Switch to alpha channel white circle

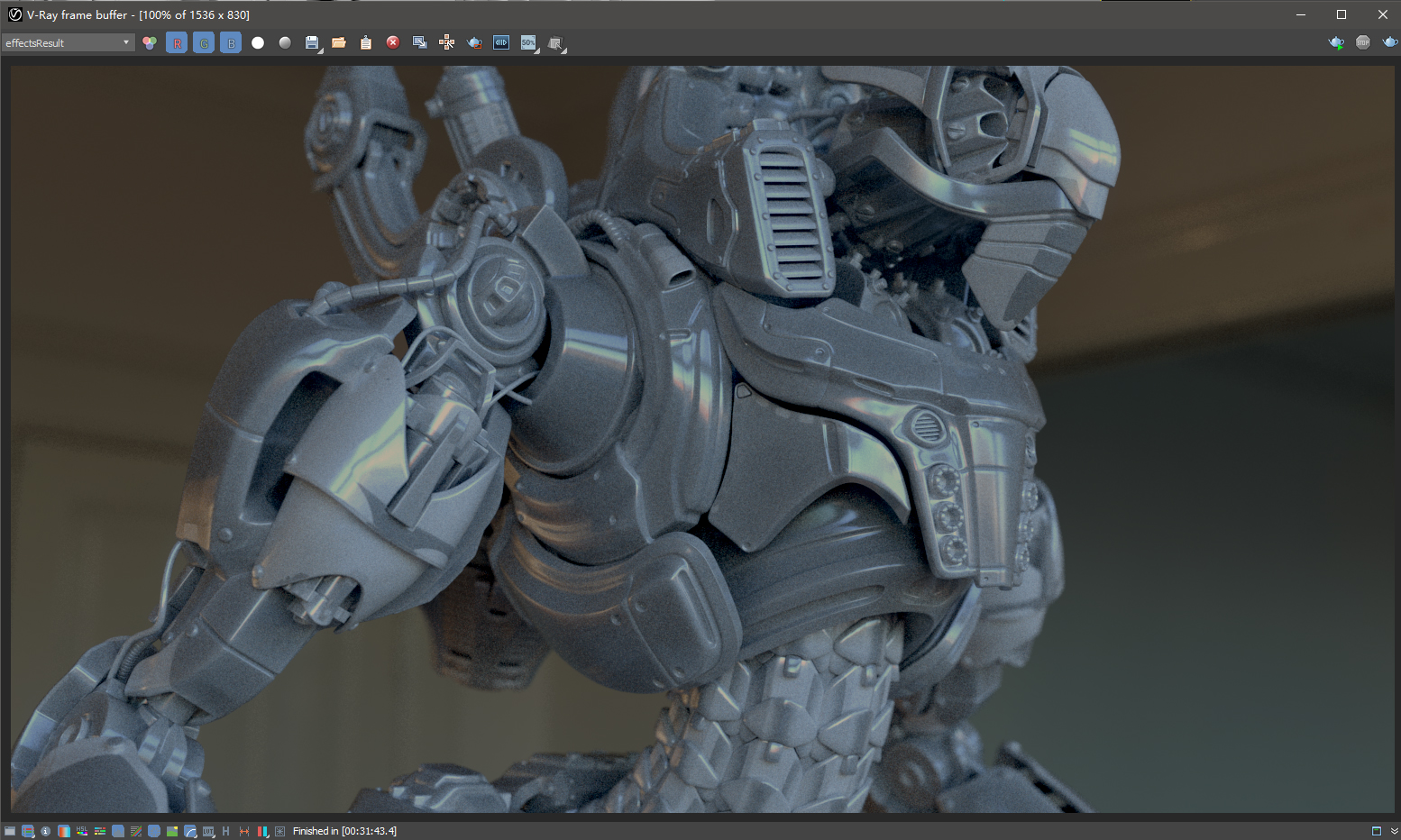point(258,42)
